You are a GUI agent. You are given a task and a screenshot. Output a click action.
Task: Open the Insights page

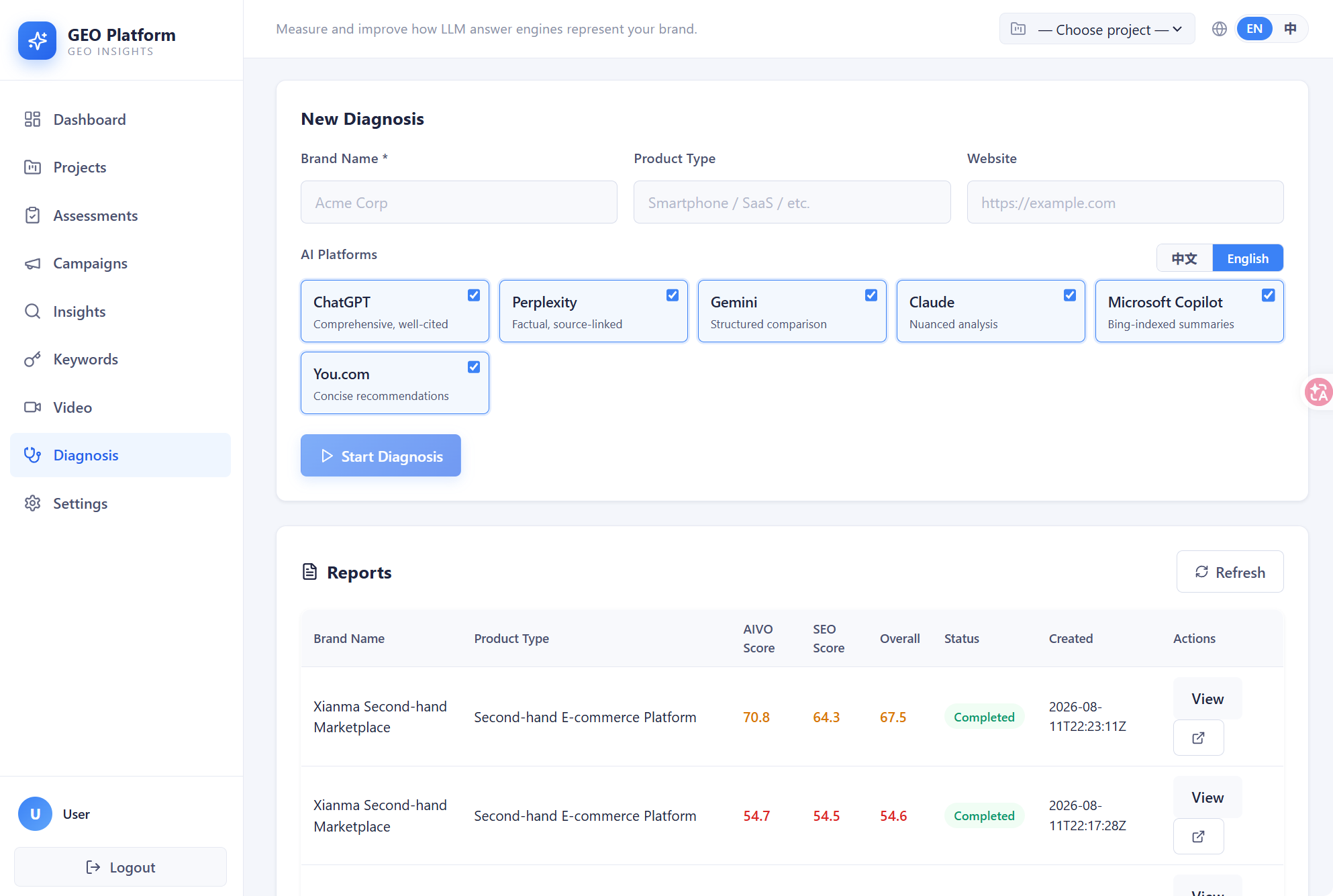(121, 311)
